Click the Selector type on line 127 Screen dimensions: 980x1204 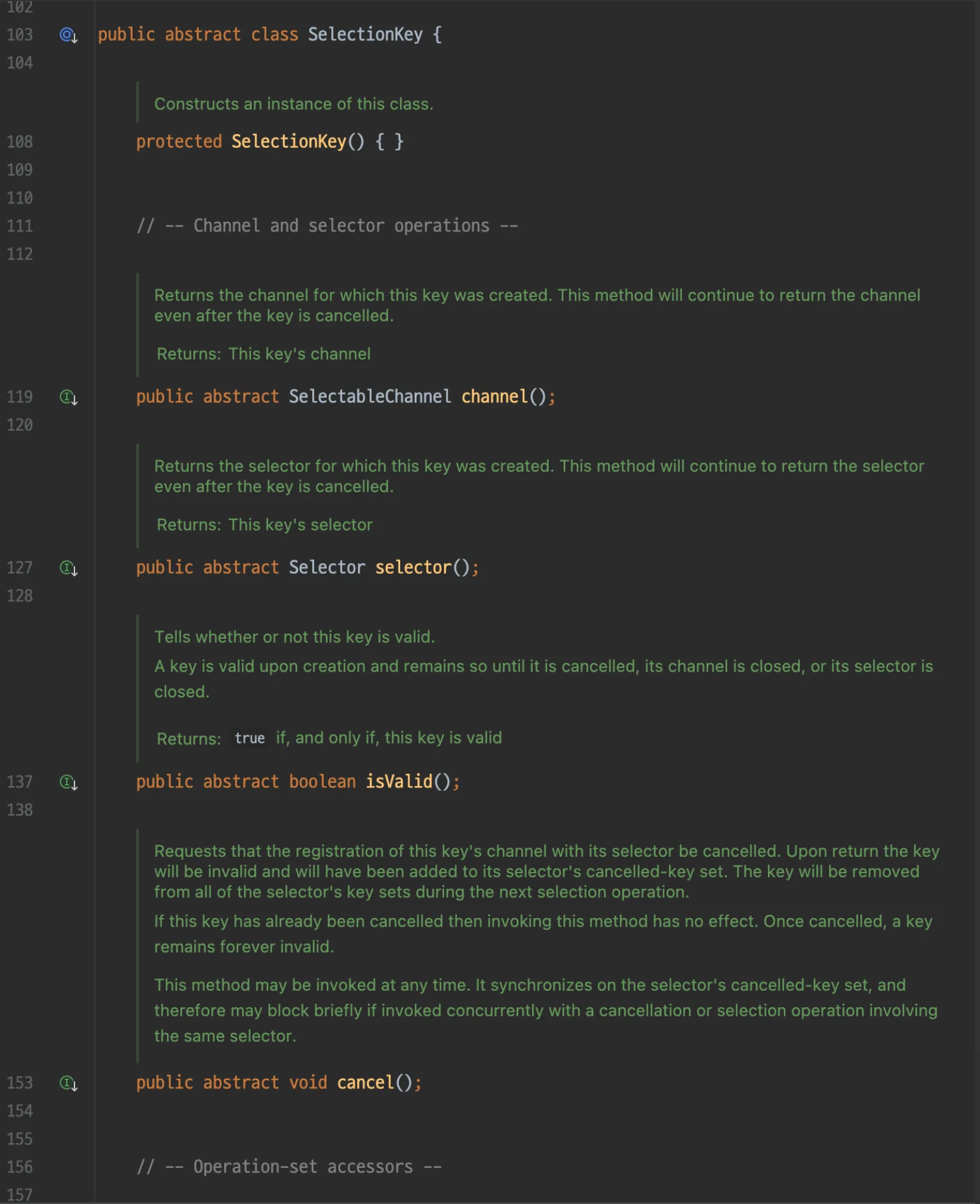coord(327,568)
